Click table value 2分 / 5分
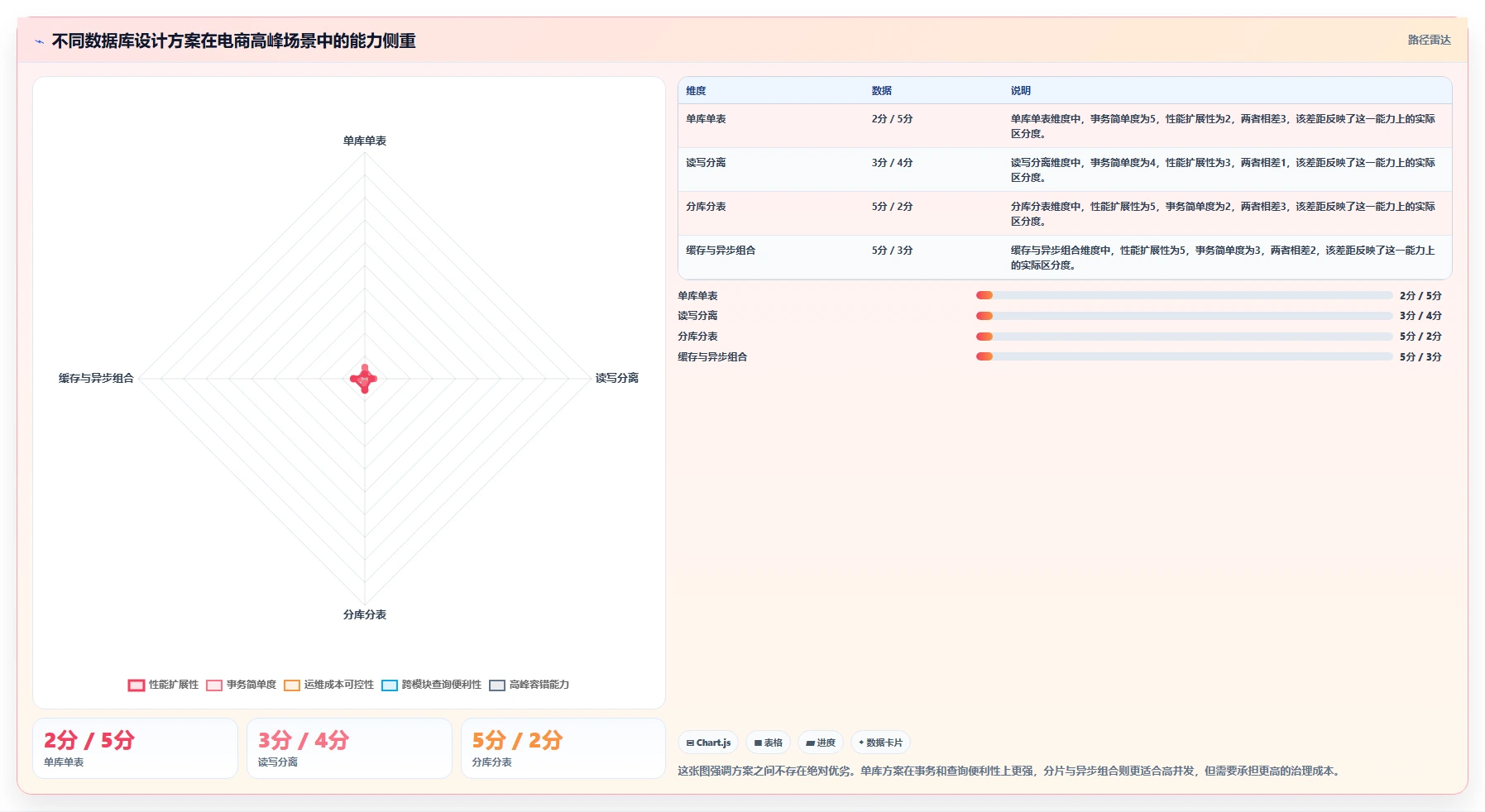Image resolution: width=1485 pixels, height=812 pixels. tap(892, 119)
